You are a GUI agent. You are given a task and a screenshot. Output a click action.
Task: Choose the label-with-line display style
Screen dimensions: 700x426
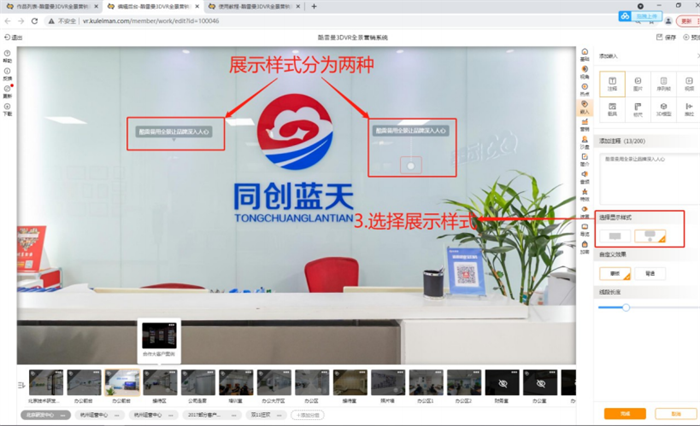click(x=650, y=236)
